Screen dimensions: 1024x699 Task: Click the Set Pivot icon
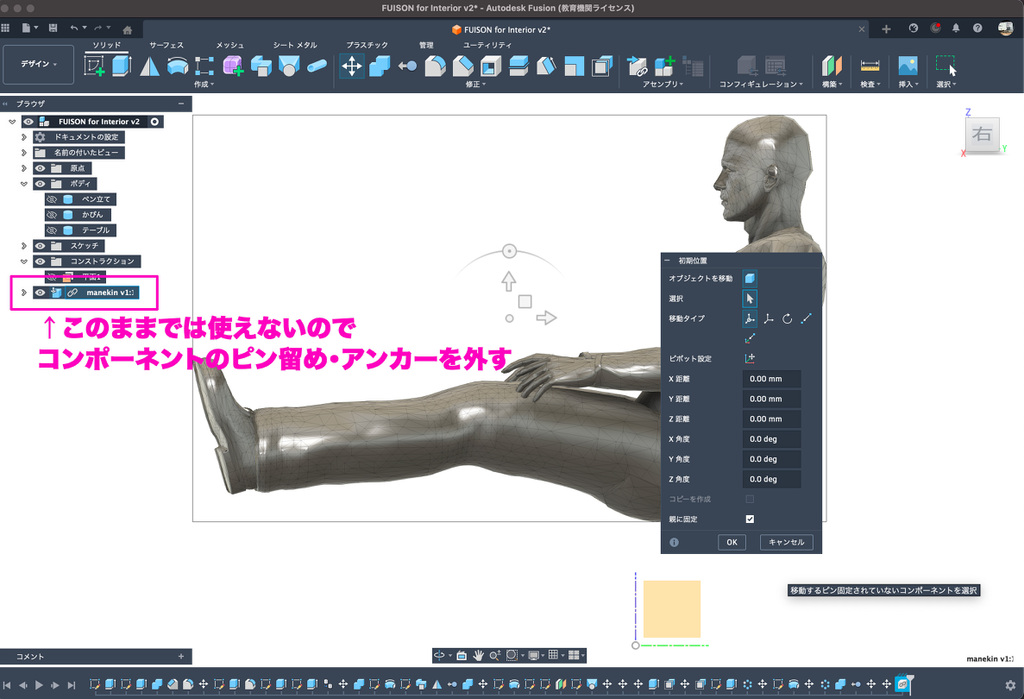pos(750,358)
